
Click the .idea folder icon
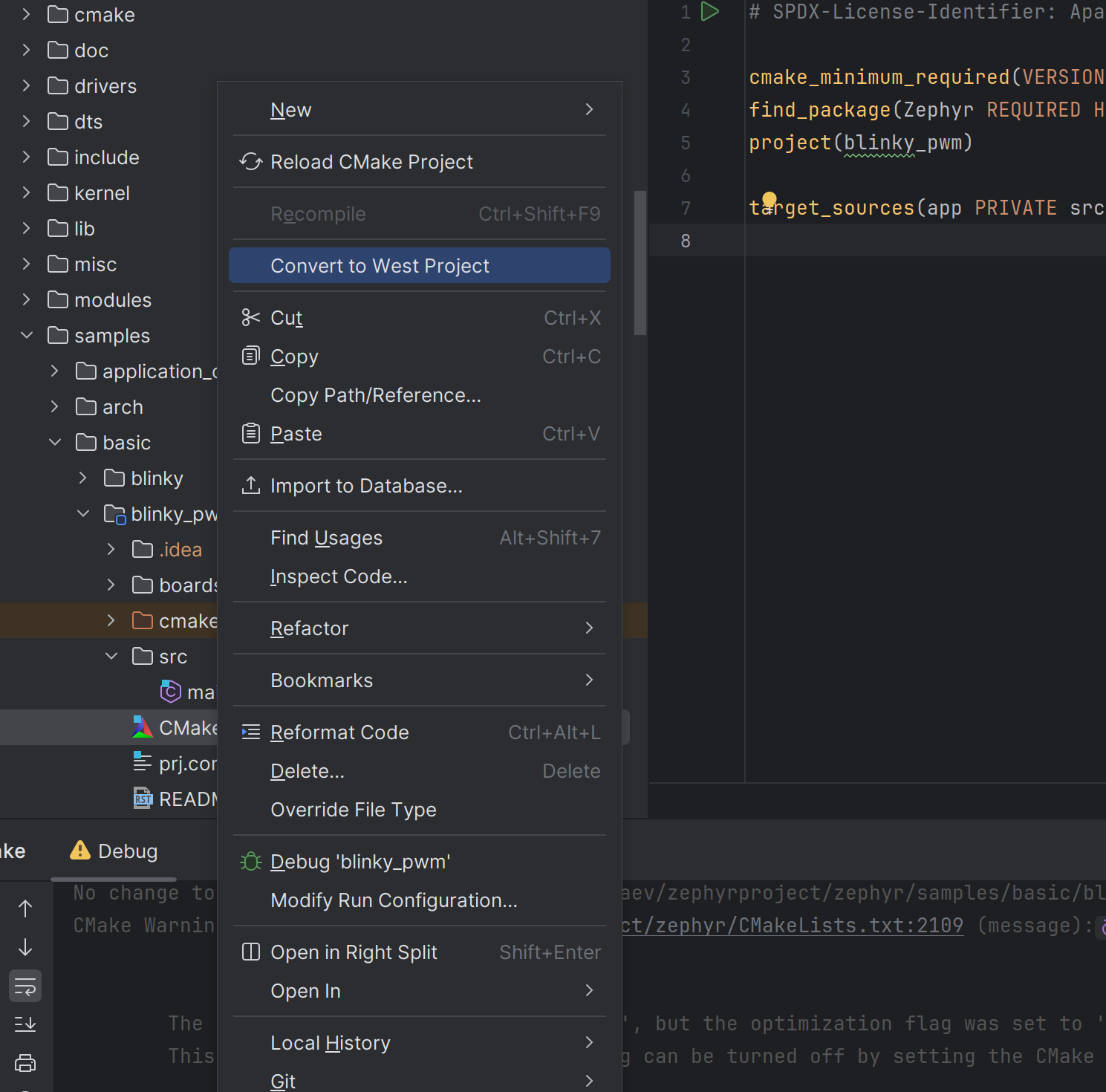(143, 549)
